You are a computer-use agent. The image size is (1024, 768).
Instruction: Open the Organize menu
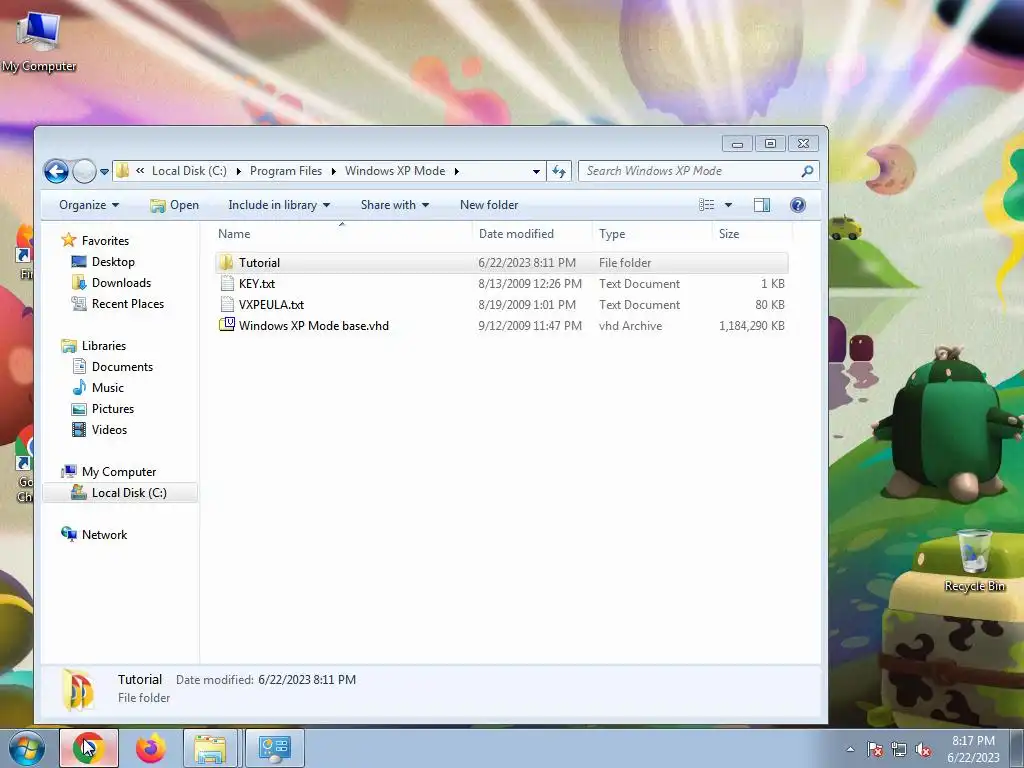coord(89,205)
